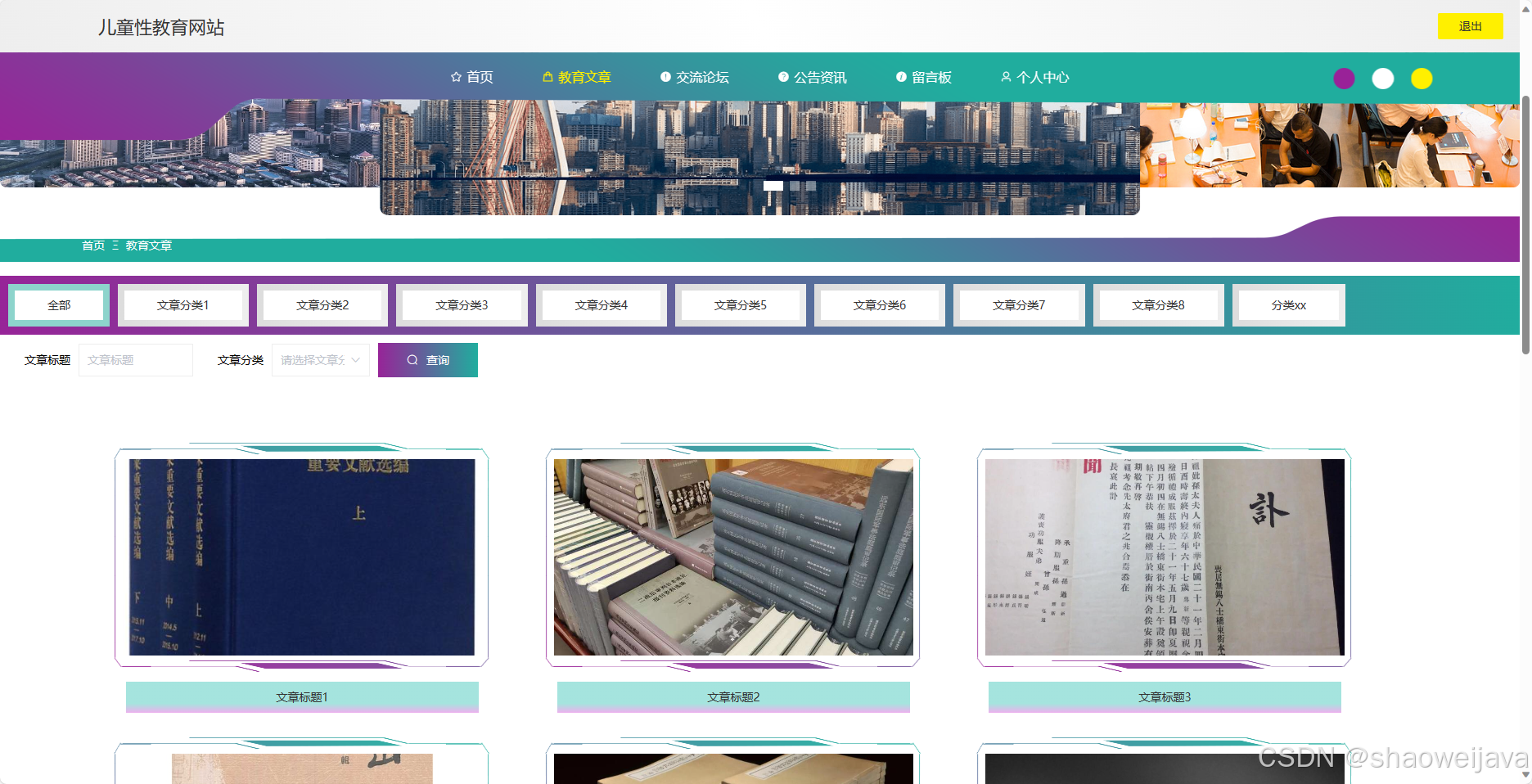
Task: Click the 文章标题2 title label
Action: (x=733, y=697)
